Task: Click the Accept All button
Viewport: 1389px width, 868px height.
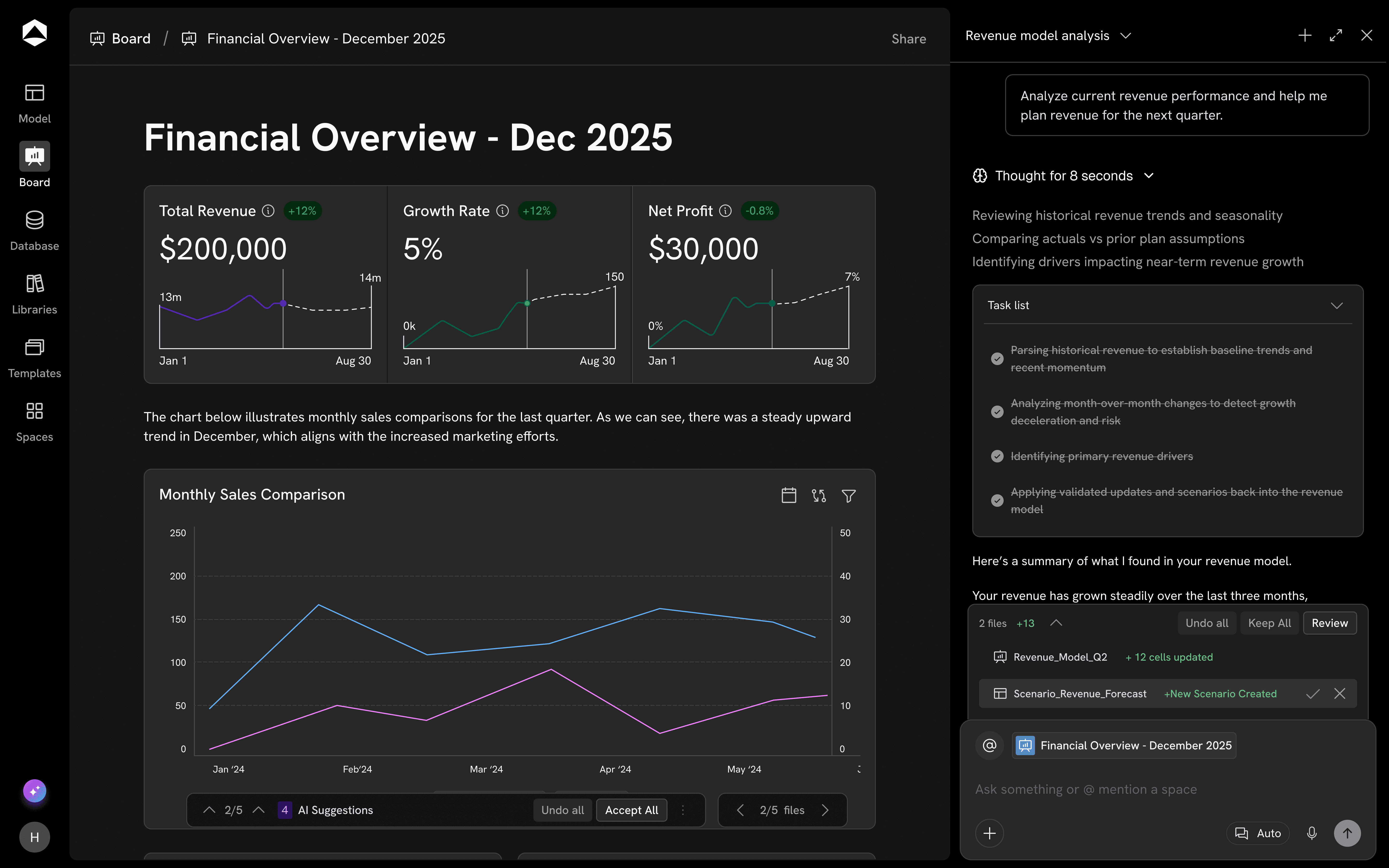Action: click(x=631, y=810)
